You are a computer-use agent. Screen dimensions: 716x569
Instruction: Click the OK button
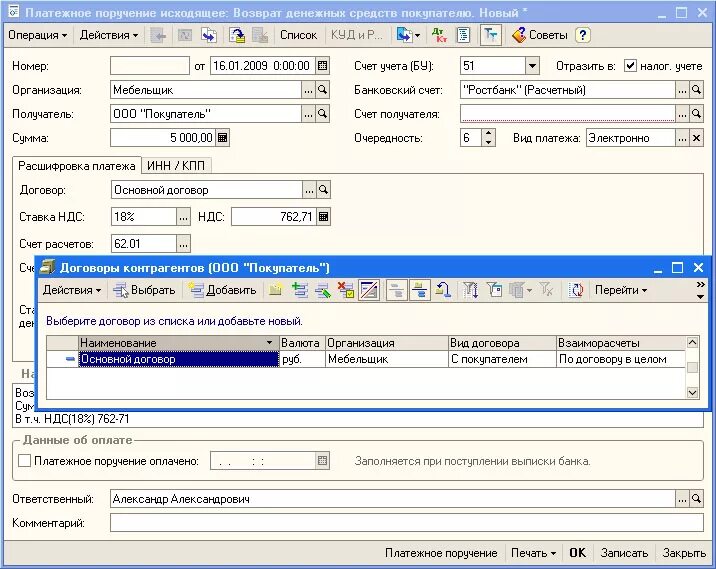(x=578, y=553)
